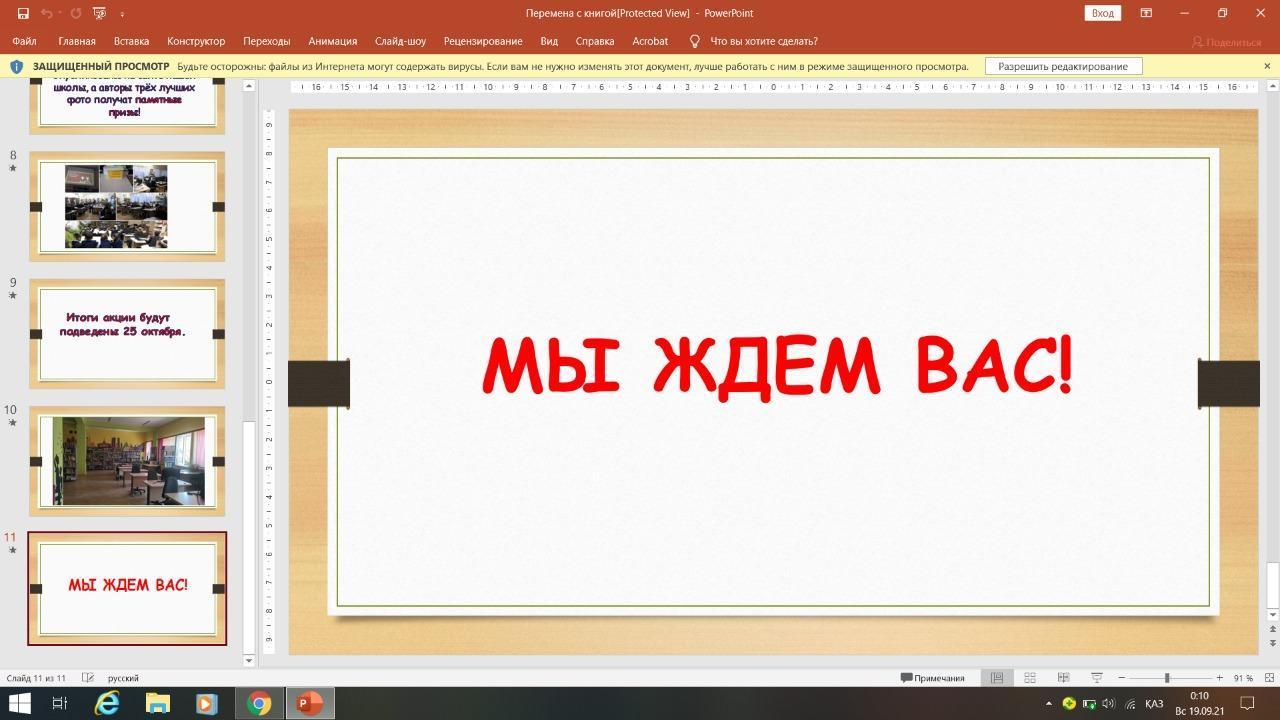Toggle Normal view button in status bar
1280x720 pixels.
click(996, 678)
